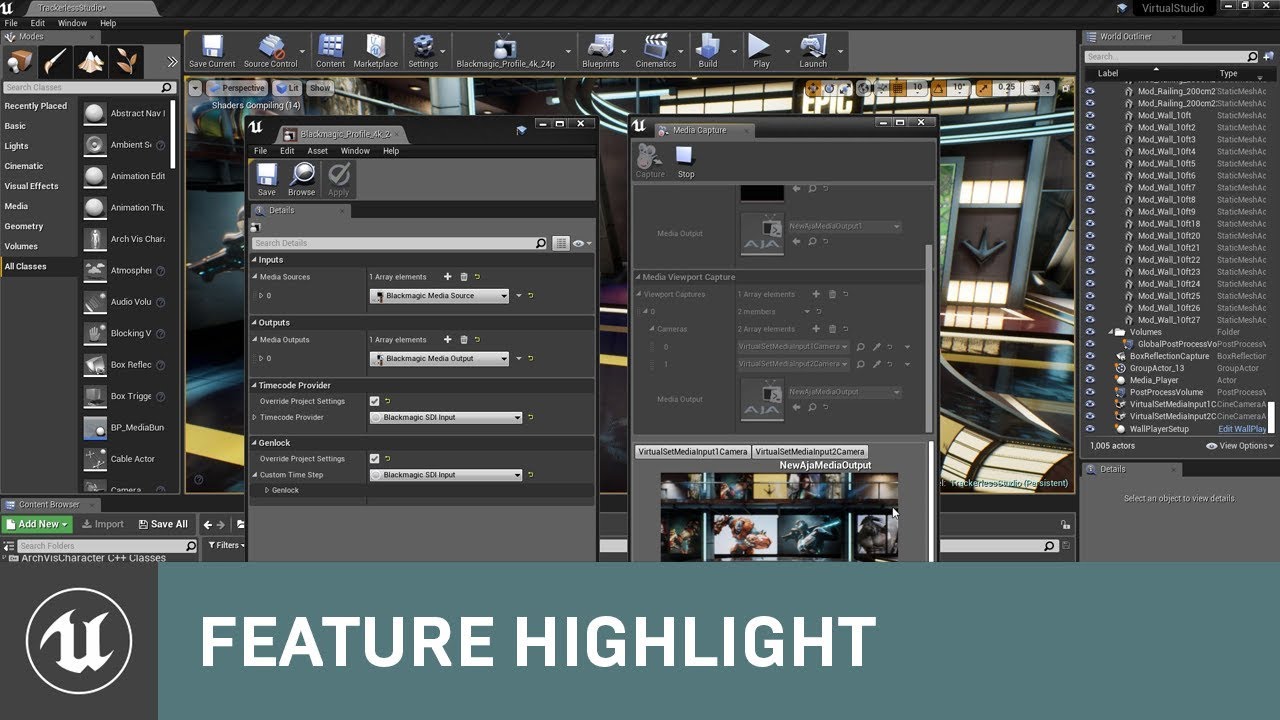The width and height of the screenshot is (1280, 720).
Task: Open the Perspective viewport button
Action: tap(238, 88)
